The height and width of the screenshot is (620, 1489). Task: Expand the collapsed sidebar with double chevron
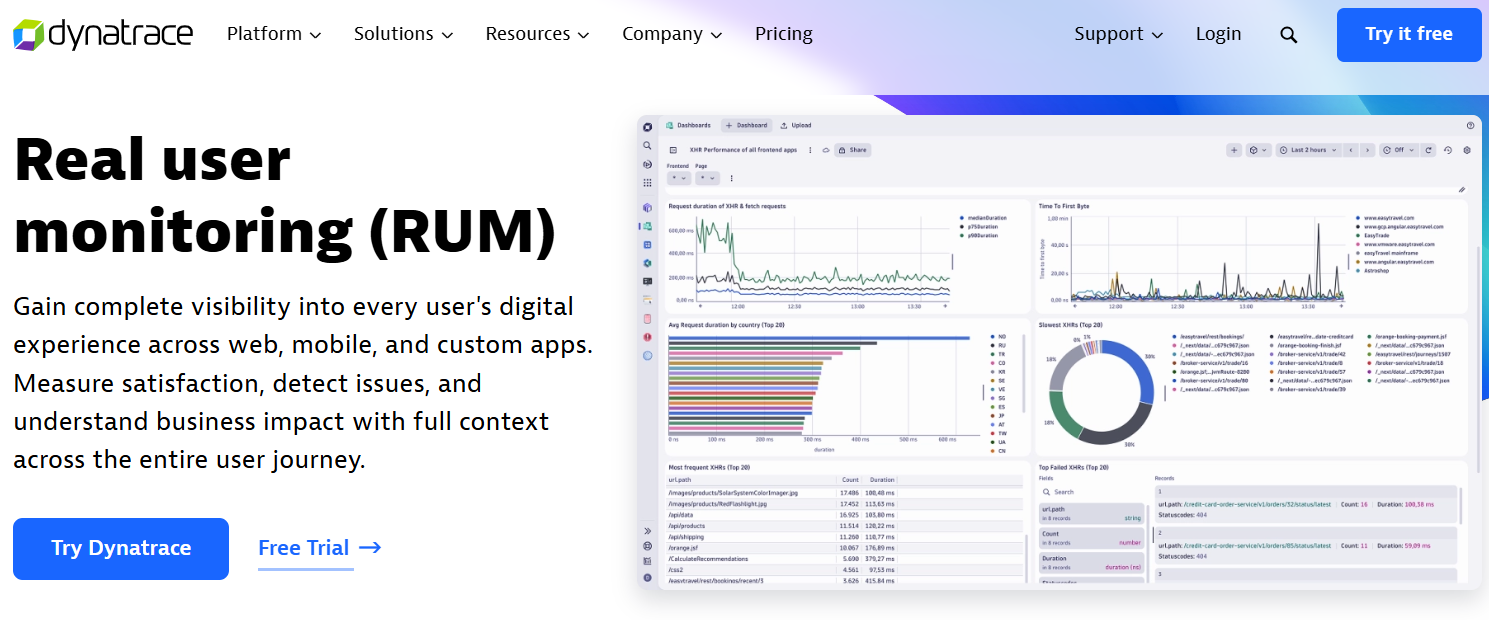(647, 531)
